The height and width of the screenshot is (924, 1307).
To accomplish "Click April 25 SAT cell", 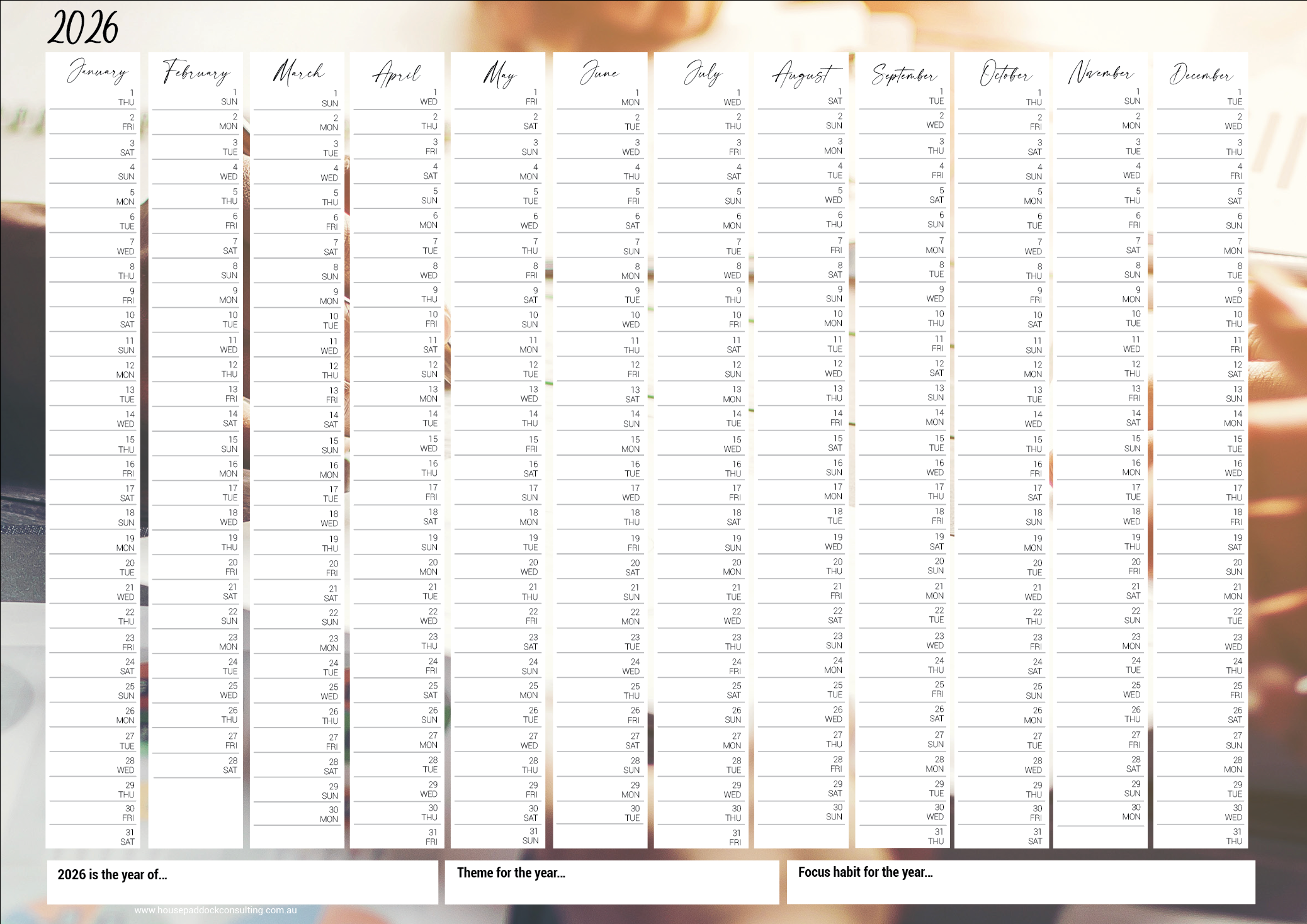I will [x=397, y=690].
